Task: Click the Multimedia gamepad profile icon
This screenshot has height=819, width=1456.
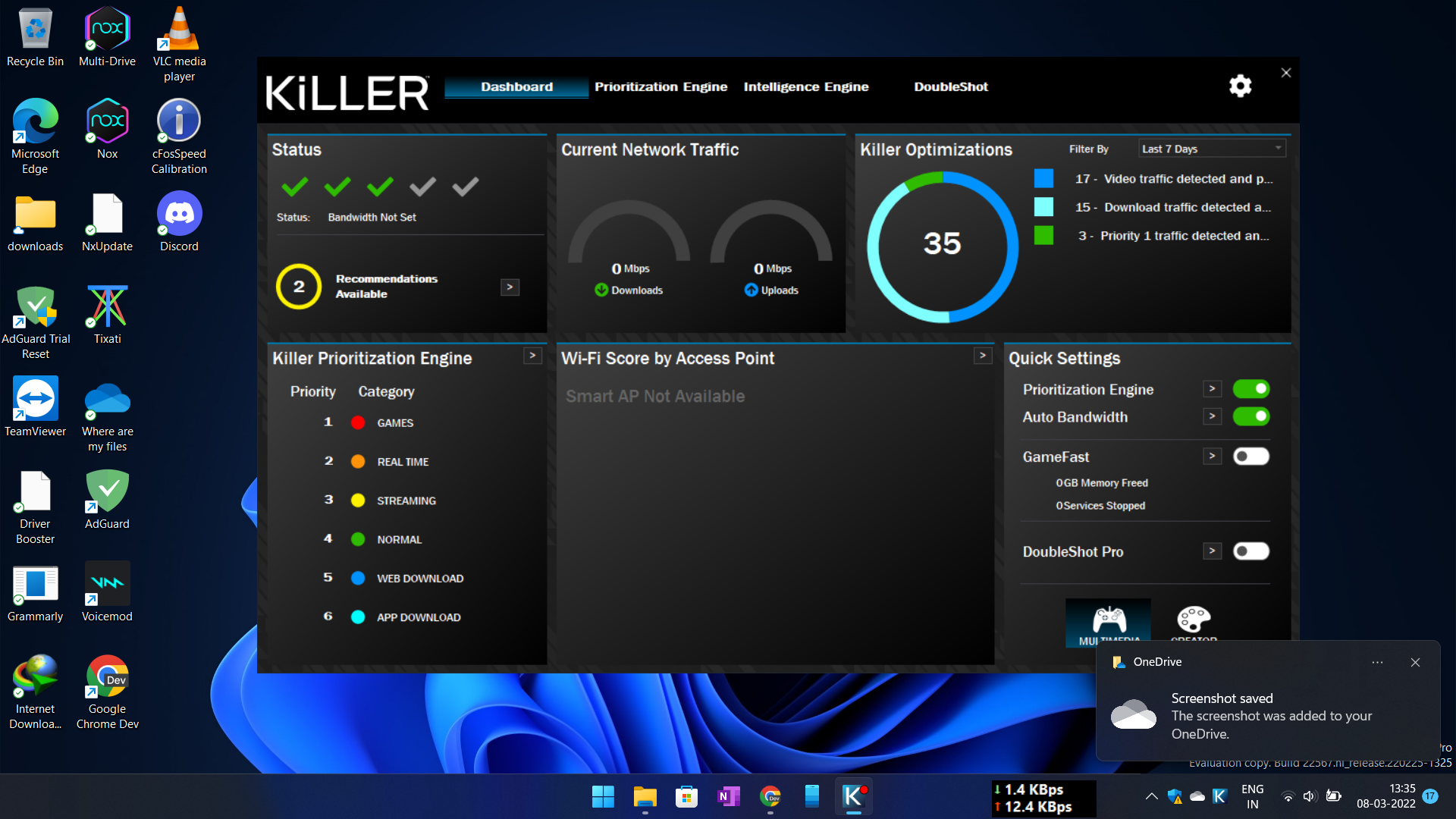Action: coord(1109,620)
